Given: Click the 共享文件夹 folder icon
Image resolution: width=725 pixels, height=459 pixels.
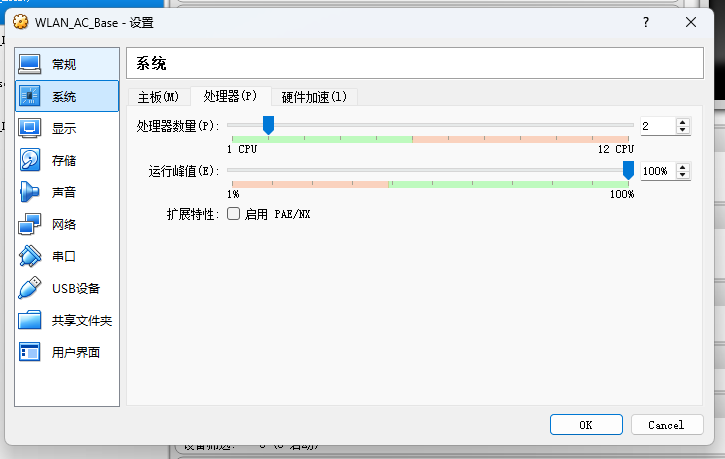Looking at the screenshot, I should click(30, 320).
